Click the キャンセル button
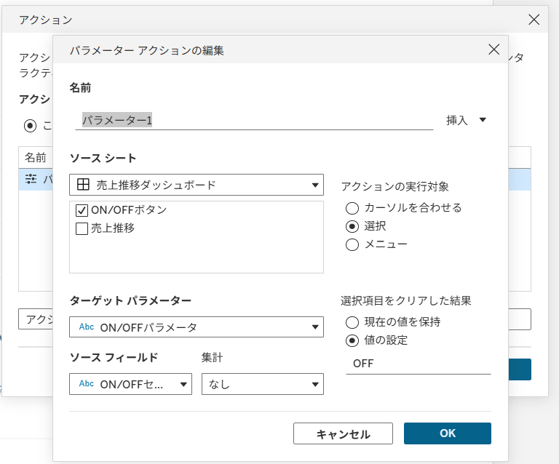This screenshot has width=559, height=464. coord(343,433)
